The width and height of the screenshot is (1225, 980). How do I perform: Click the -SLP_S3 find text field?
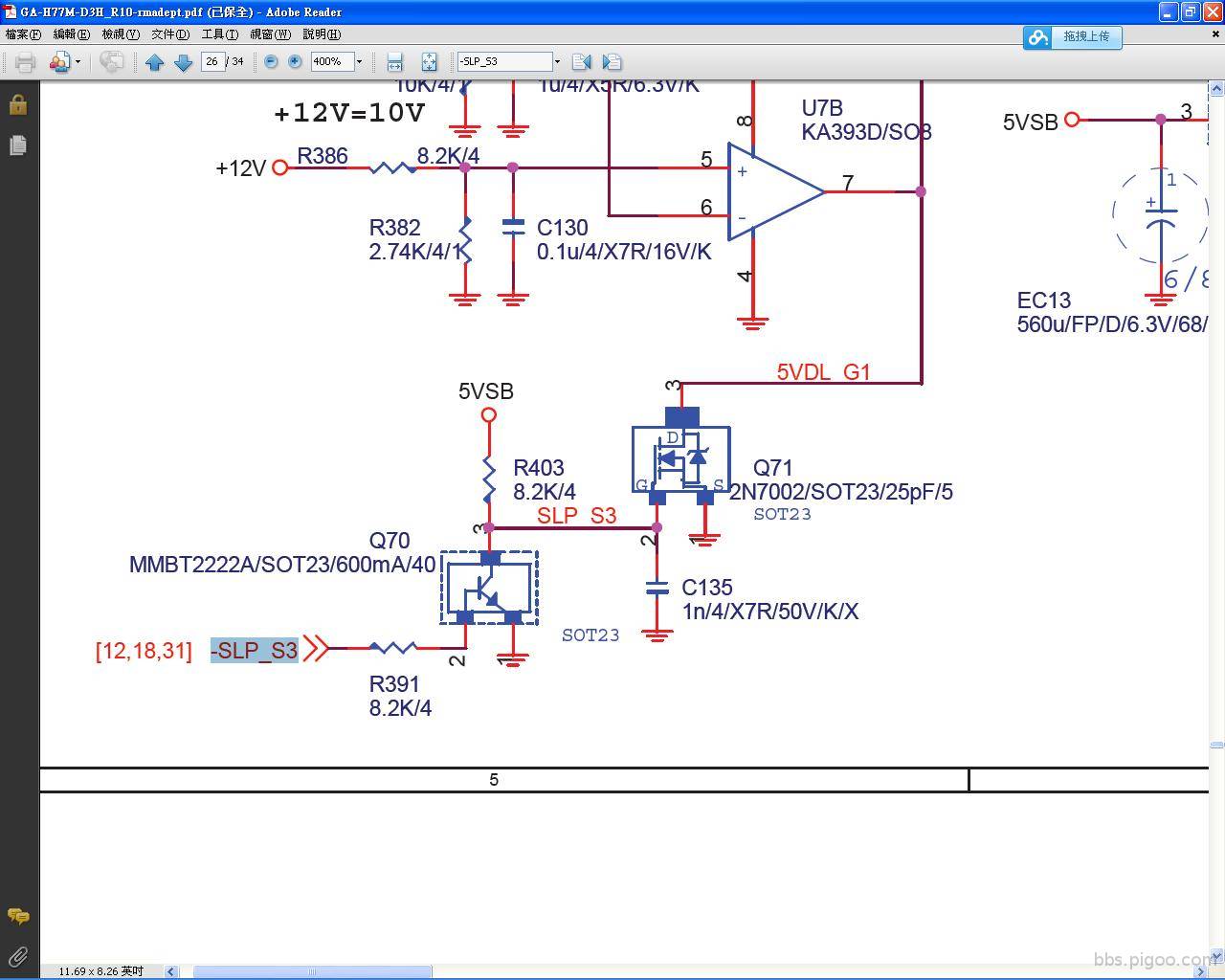pyautogui.click(x=504, y=61)
